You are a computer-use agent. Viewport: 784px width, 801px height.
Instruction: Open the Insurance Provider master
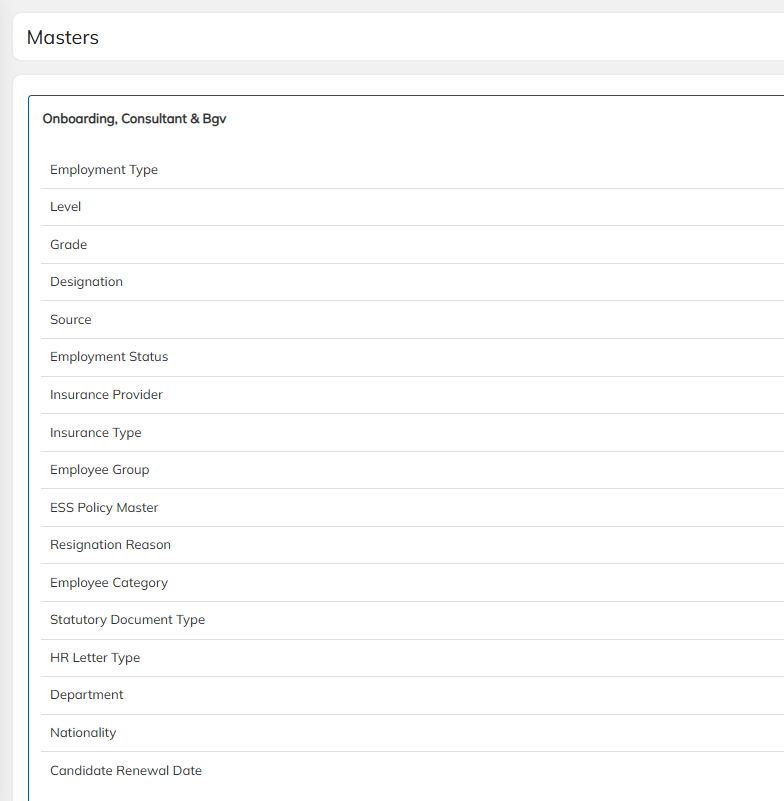point(106,395)
